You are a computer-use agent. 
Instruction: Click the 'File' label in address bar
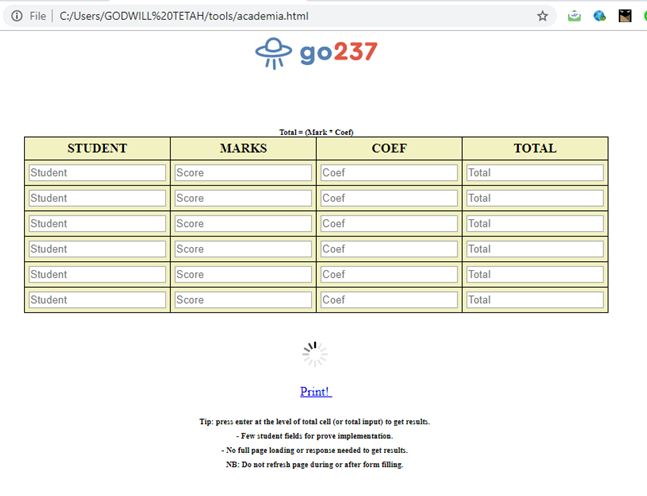pyautogui.click(x=38, y=16)
